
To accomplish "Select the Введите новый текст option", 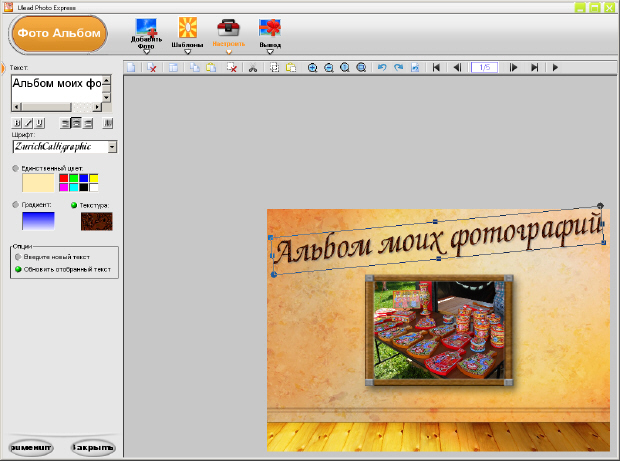I will [18, 257].
